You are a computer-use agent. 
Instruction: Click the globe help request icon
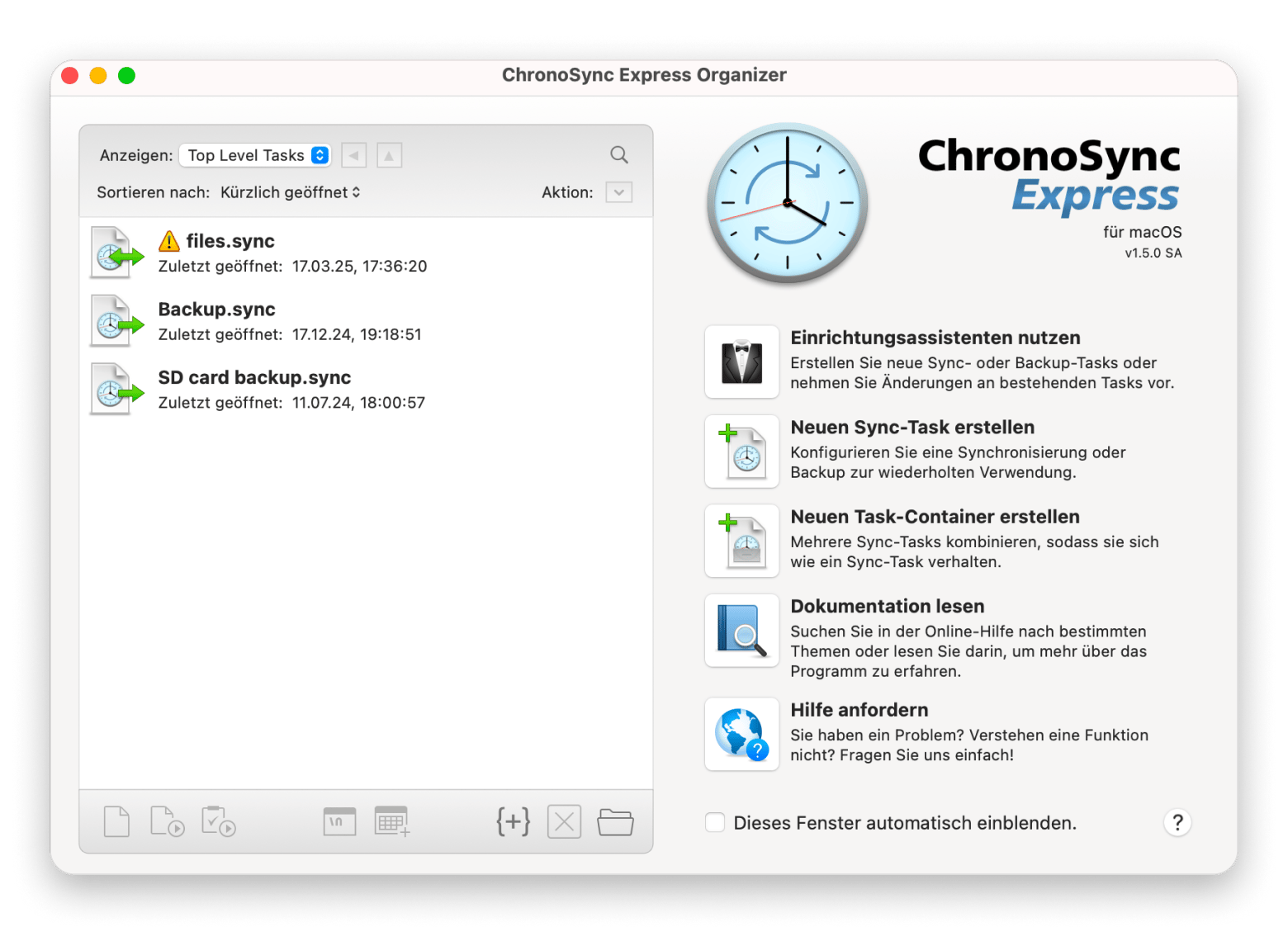[x=741, y=735]
